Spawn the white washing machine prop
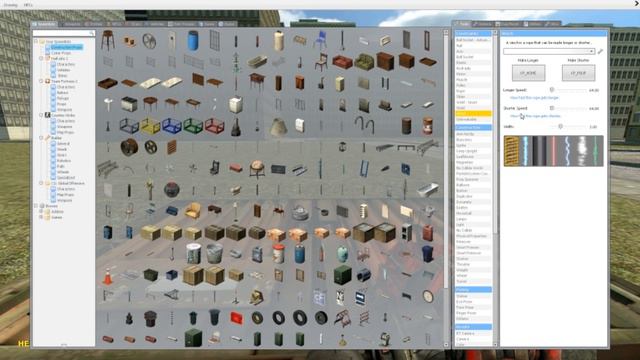The width and height of the screenshot is (640, 360). [x=236, y=105]
